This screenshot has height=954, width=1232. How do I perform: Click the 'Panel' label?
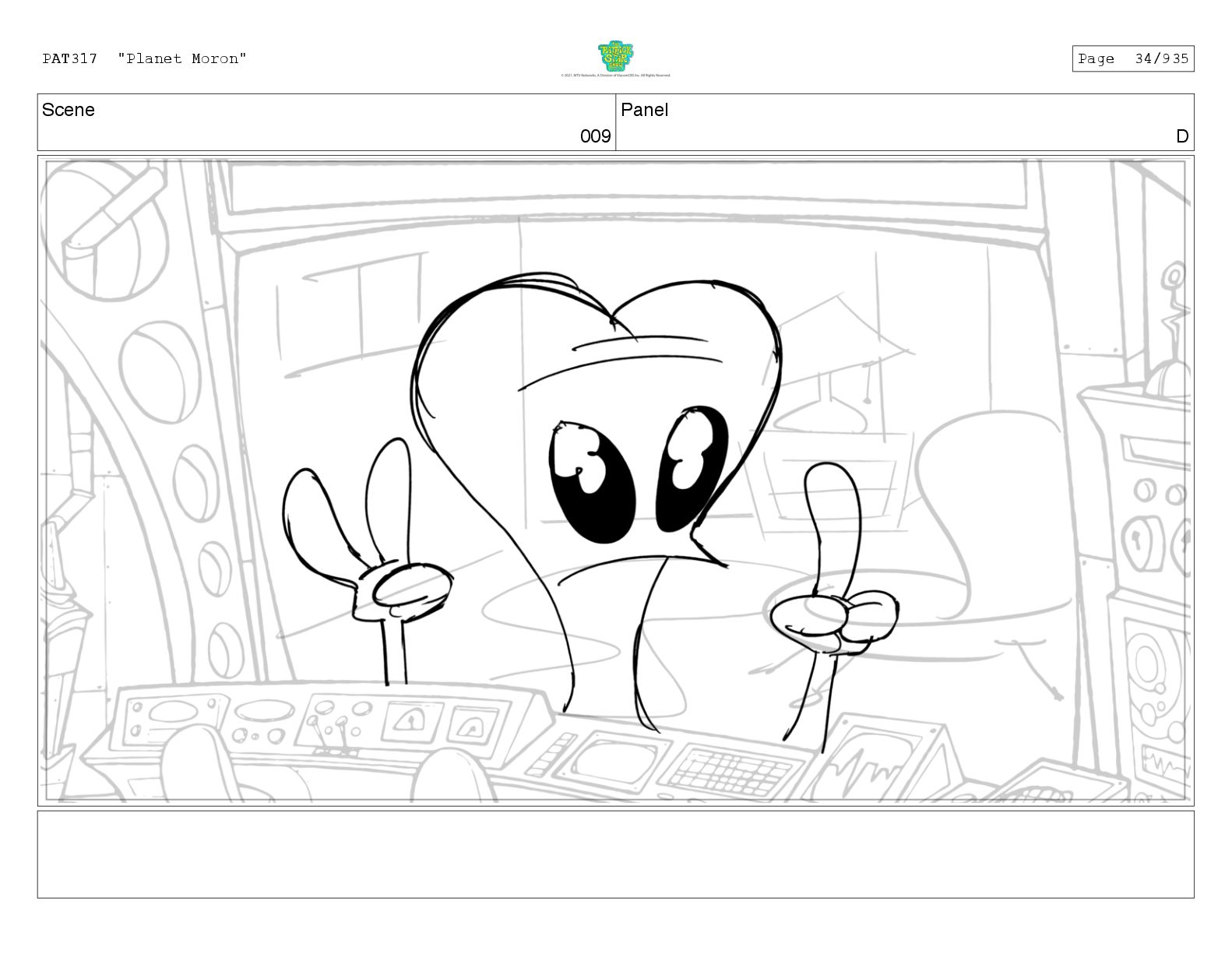click(x=644, y=110)
